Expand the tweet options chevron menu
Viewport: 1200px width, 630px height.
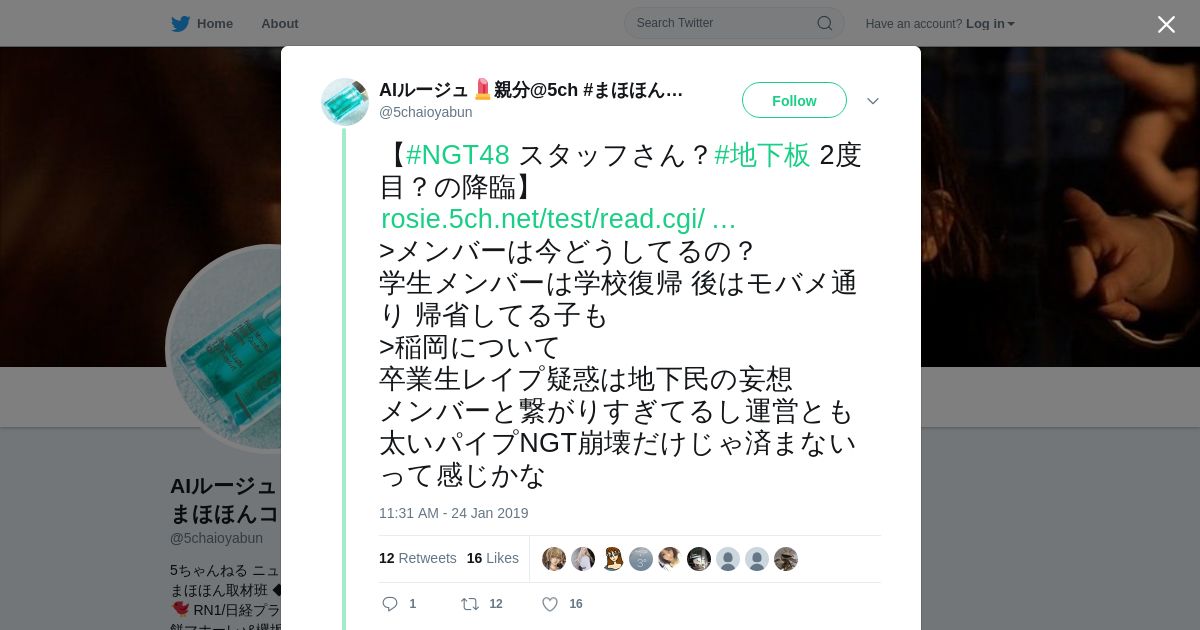(x=873, y=101)
